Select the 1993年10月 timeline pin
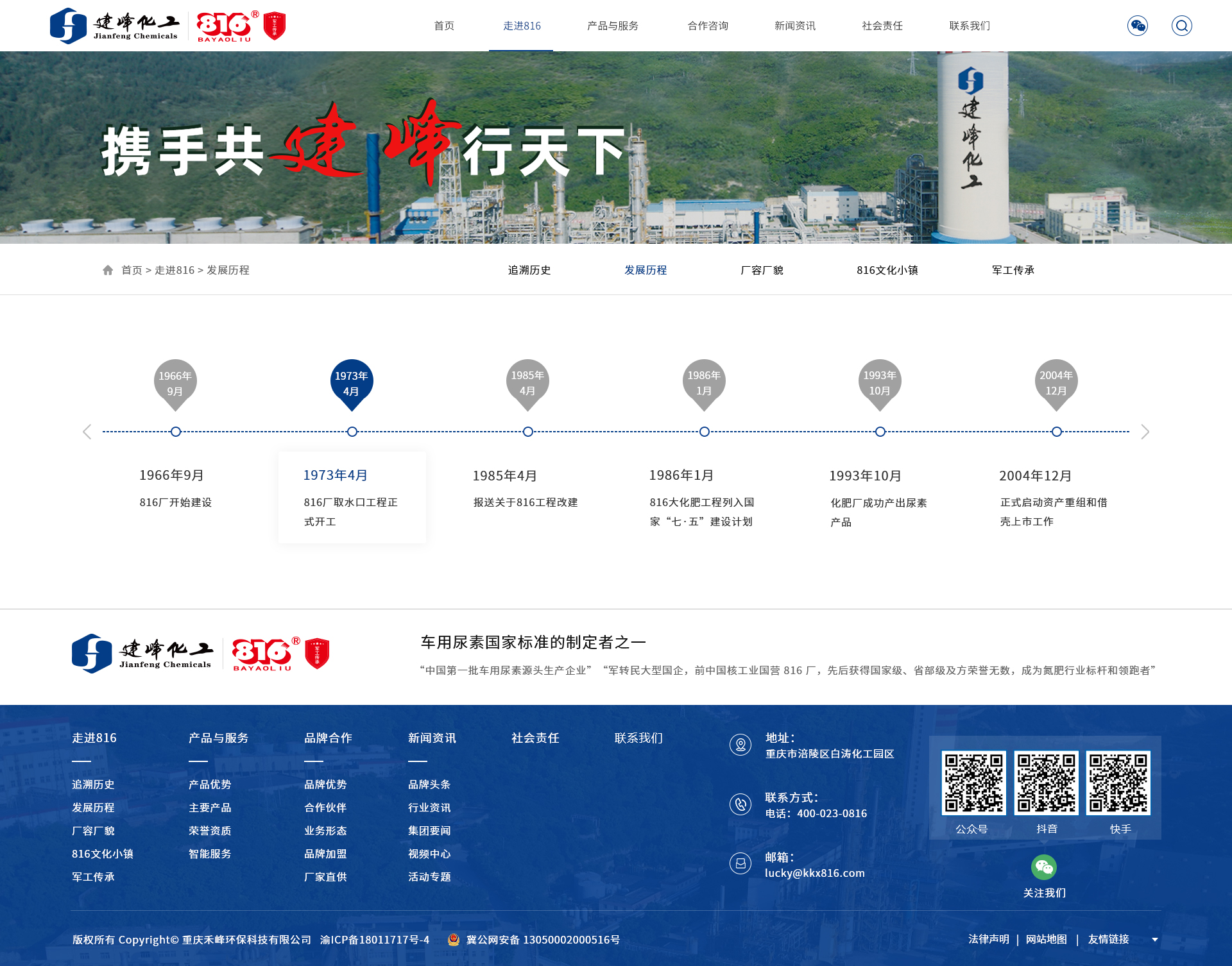 [x=880, y=384]
